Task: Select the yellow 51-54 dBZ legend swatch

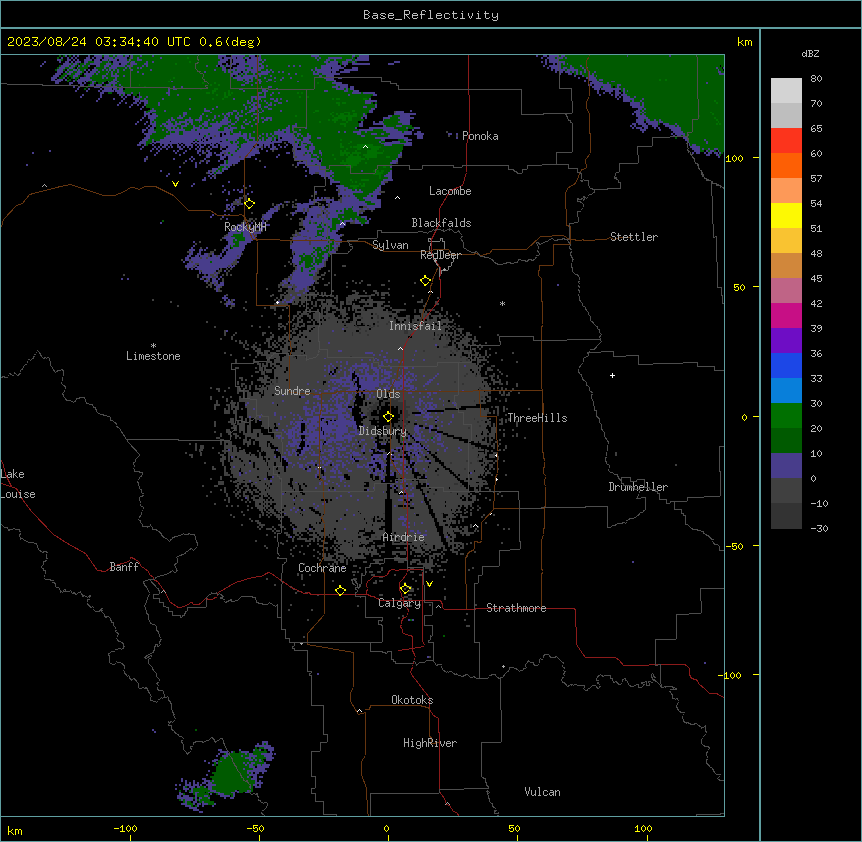Action: pyautogui.click(x=786, y=215)
